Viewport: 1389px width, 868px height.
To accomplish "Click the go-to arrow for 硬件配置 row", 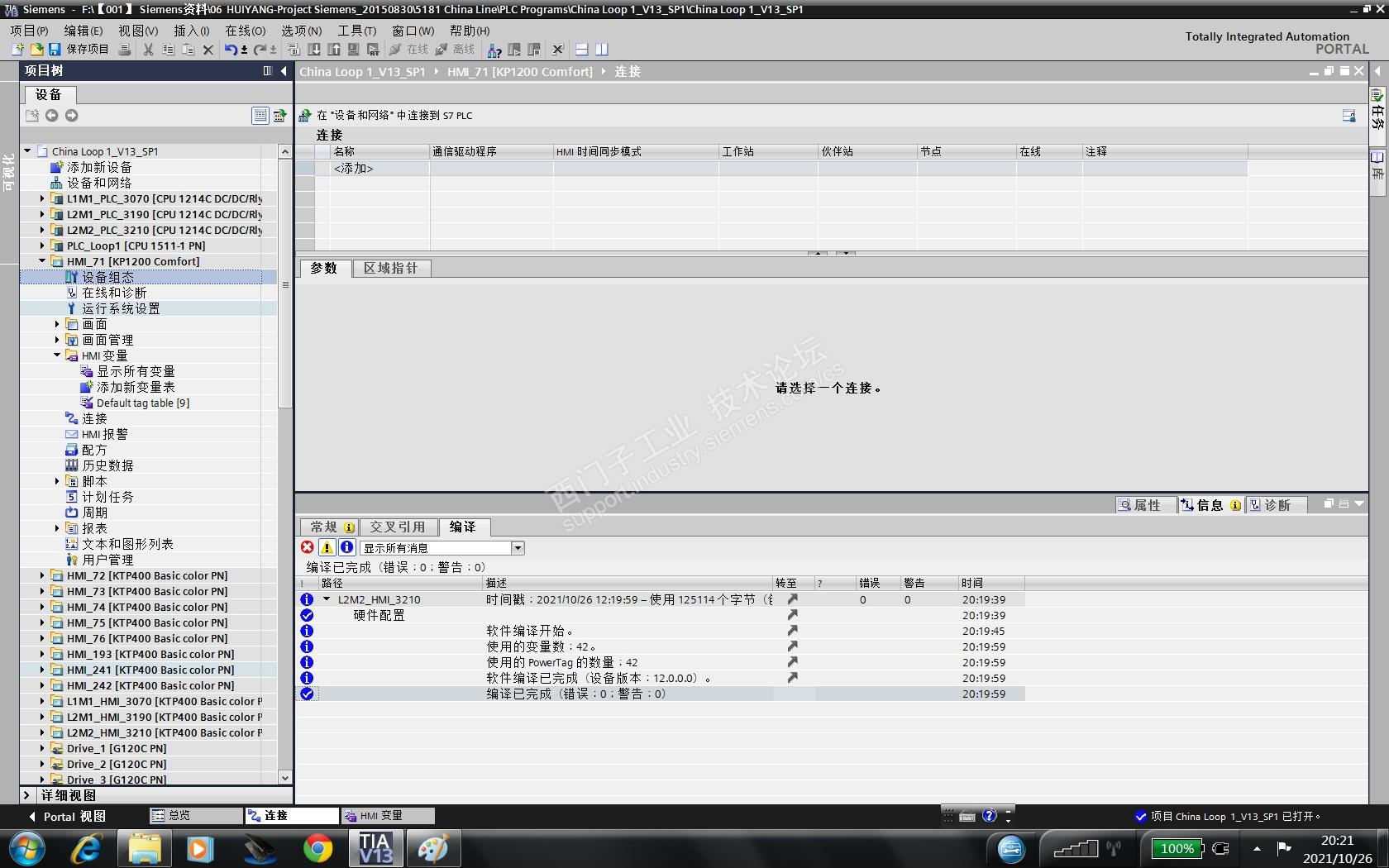I will pyautogui.click(x=792, y=615).
